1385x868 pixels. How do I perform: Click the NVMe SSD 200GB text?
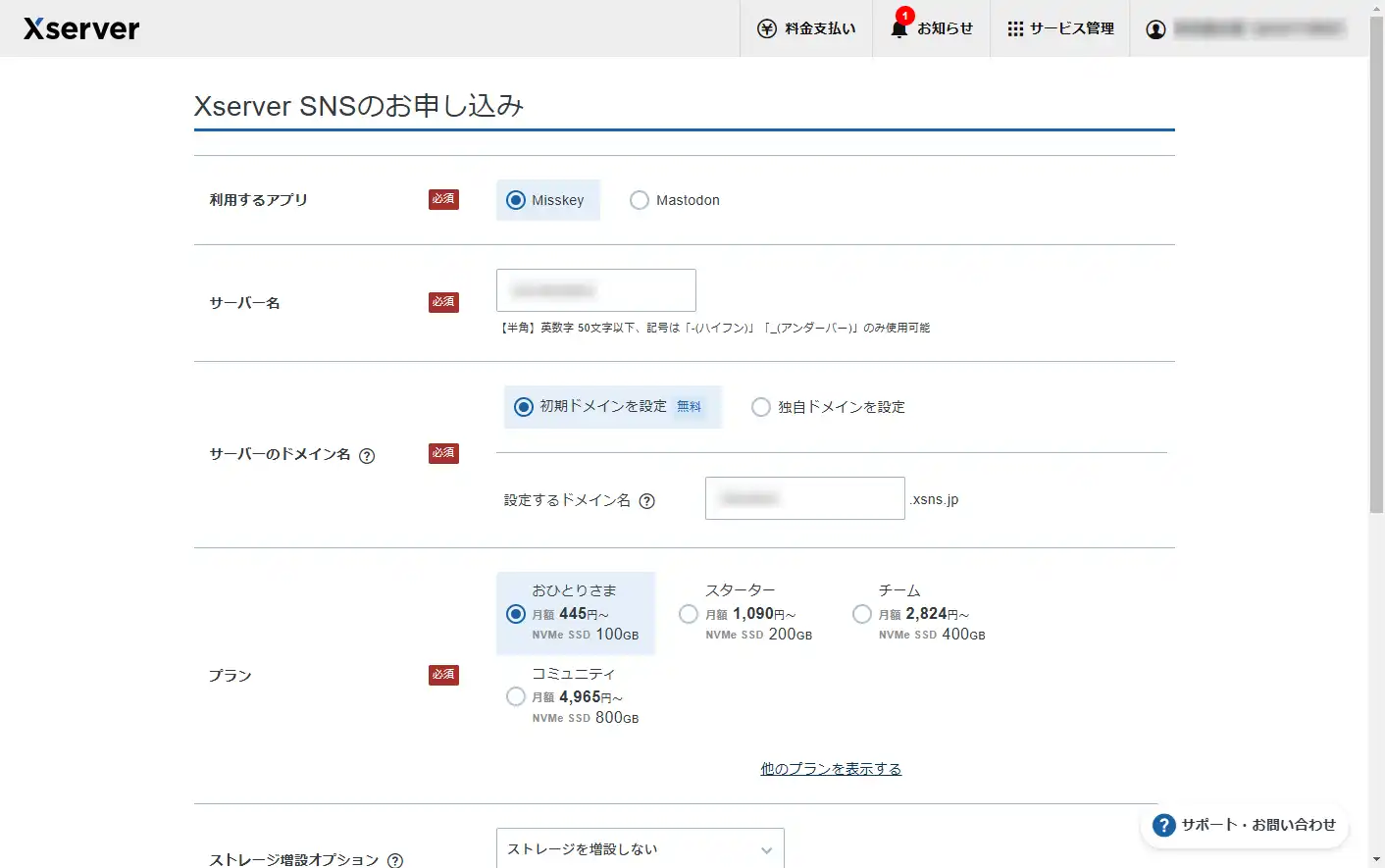click(759, 635)
